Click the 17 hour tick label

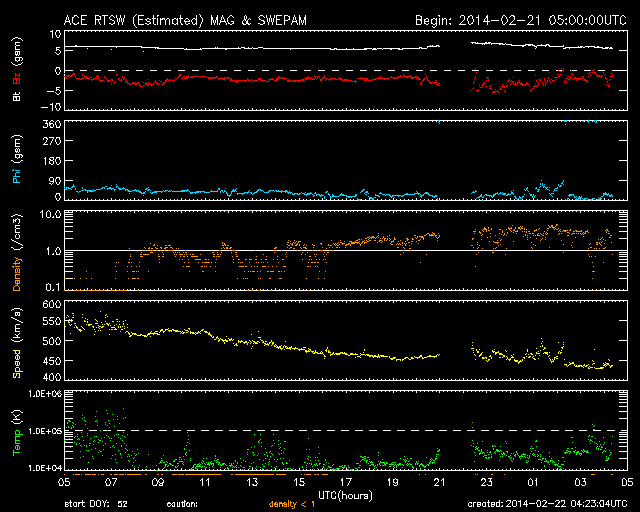(345, 482)
